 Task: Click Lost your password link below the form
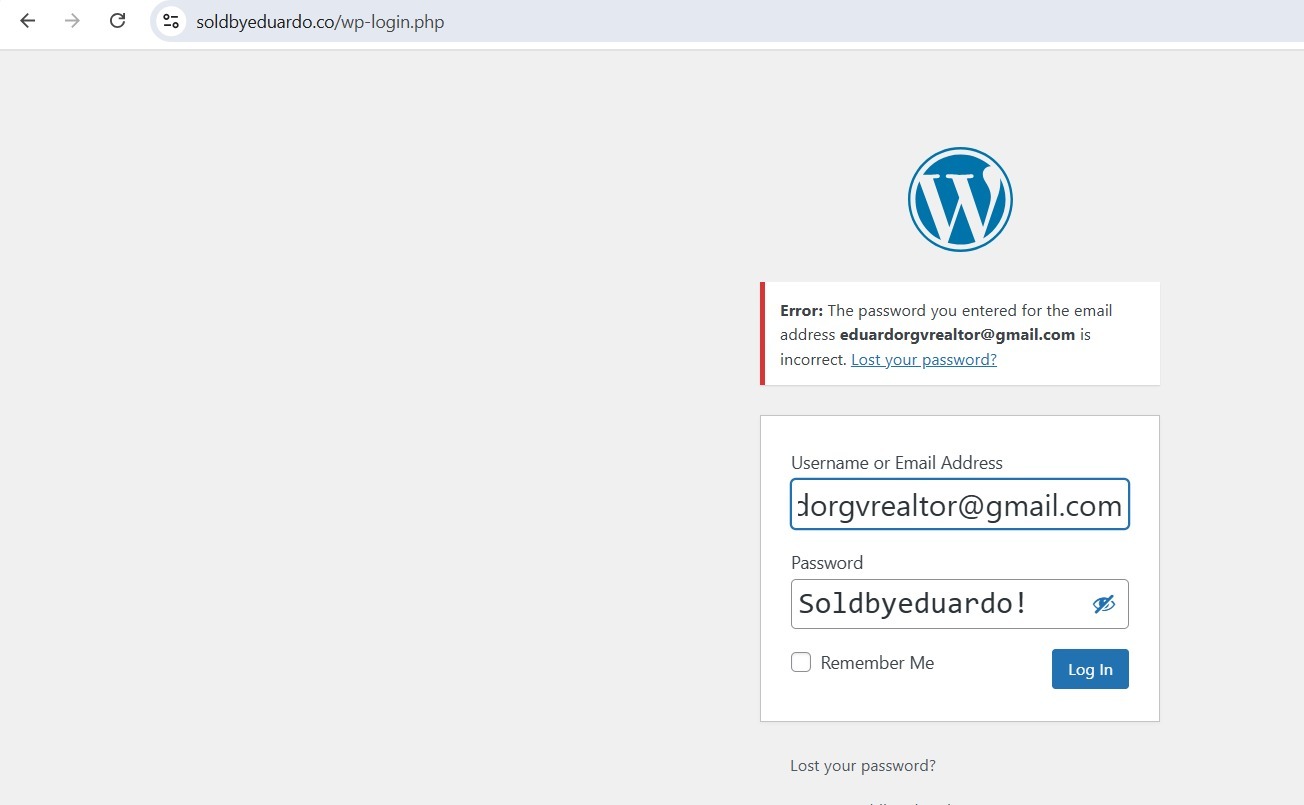pos(862,766)
